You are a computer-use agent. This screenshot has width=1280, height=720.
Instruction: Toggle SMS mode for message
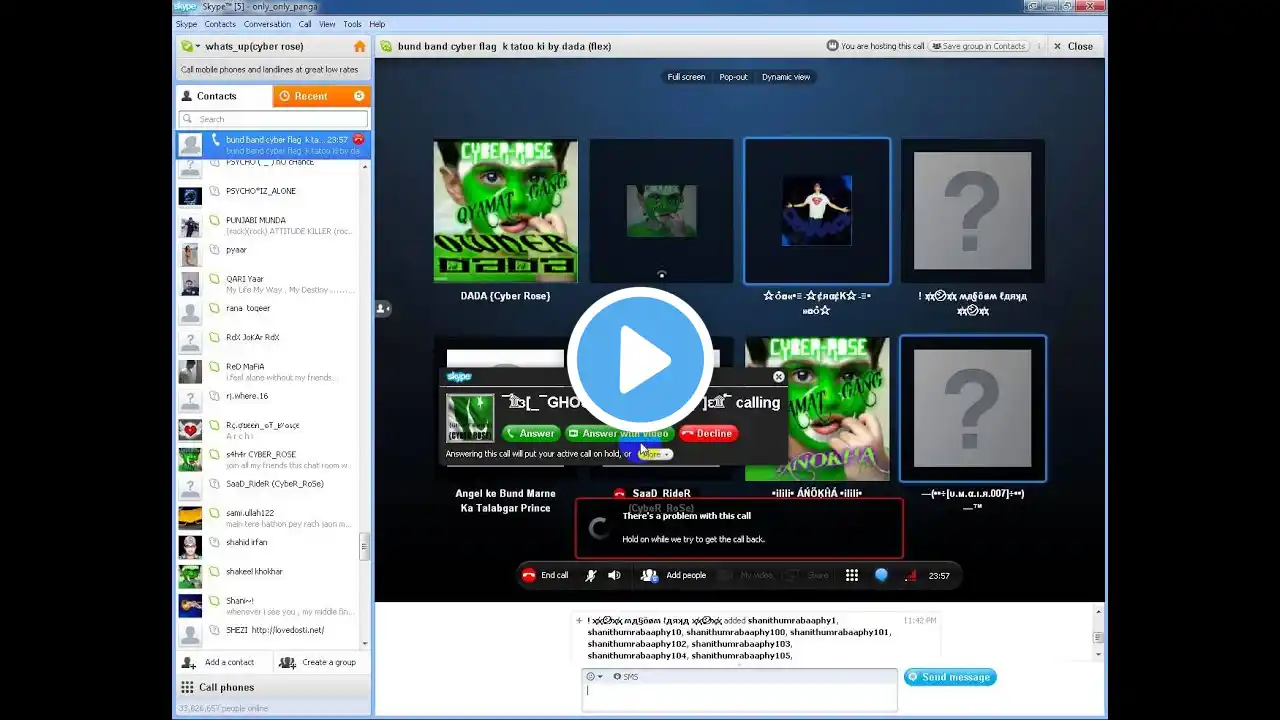tap(626, 677)
